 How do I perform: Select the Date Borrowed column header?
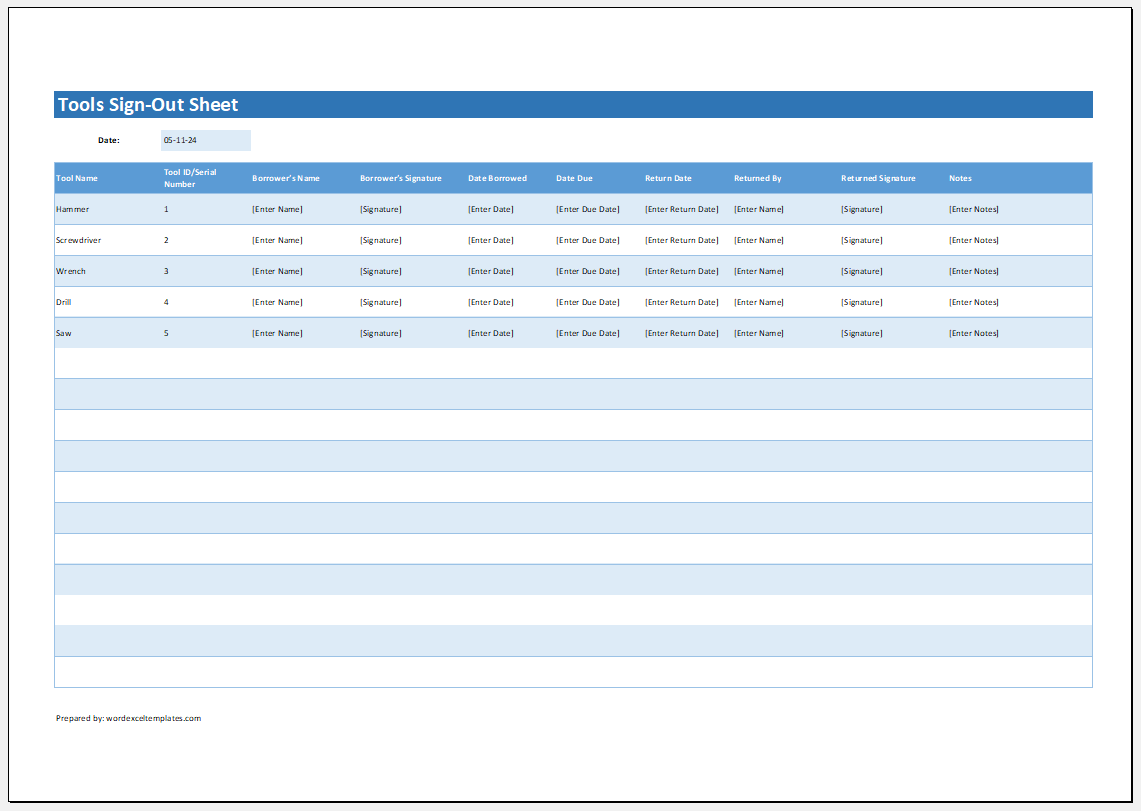click(x=498, y=178)
